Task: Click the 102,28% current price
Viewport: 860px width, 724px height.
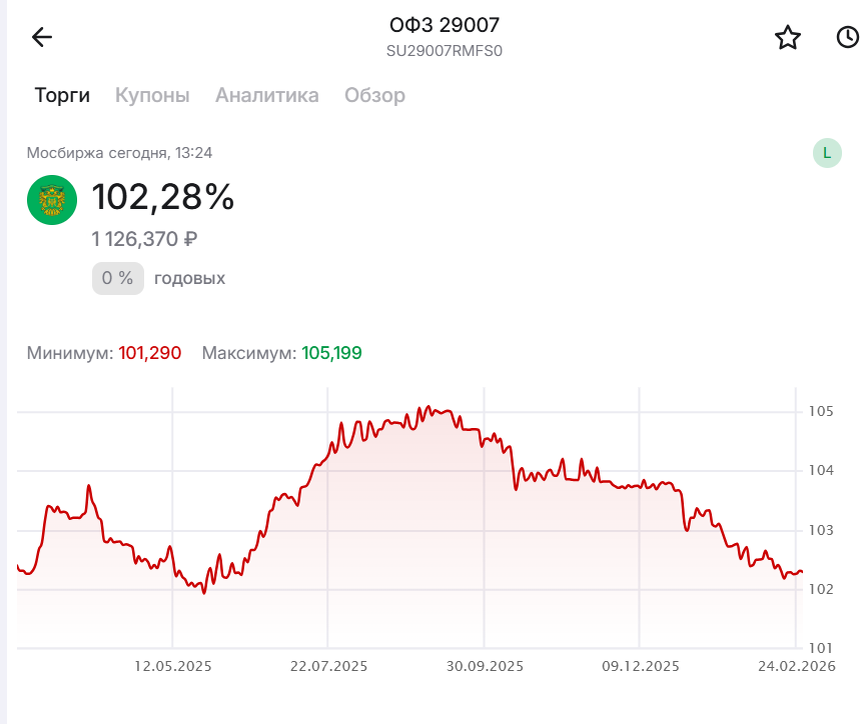Action: click(x=163, y=198)
